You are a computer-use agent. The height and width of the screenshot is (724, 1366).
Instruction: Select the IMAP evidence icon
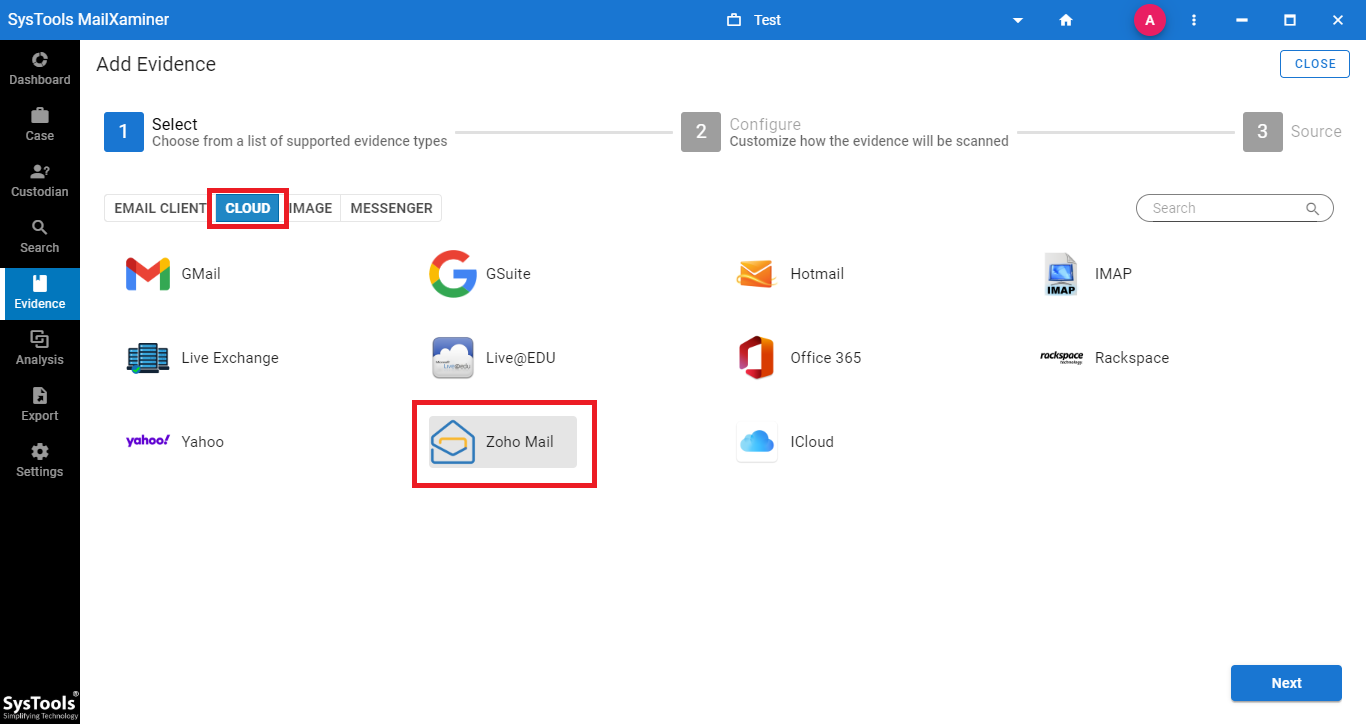point(1061,274)
